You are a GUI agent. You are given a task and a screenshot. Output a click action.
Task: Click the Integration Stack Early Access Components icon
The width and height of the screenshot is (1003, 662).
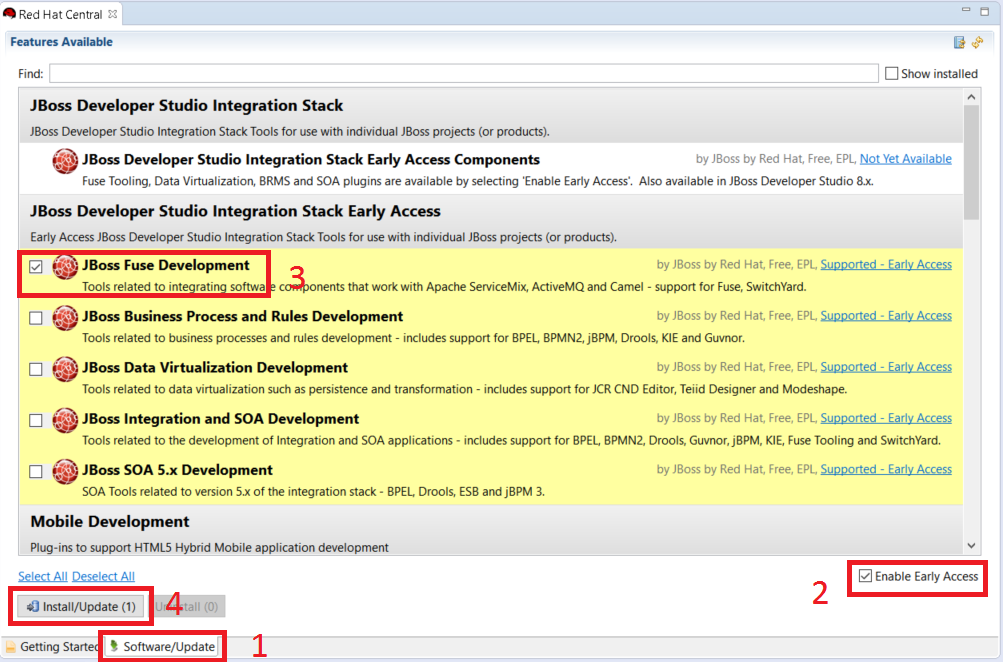pyautogui.click(x=65, y=161)
